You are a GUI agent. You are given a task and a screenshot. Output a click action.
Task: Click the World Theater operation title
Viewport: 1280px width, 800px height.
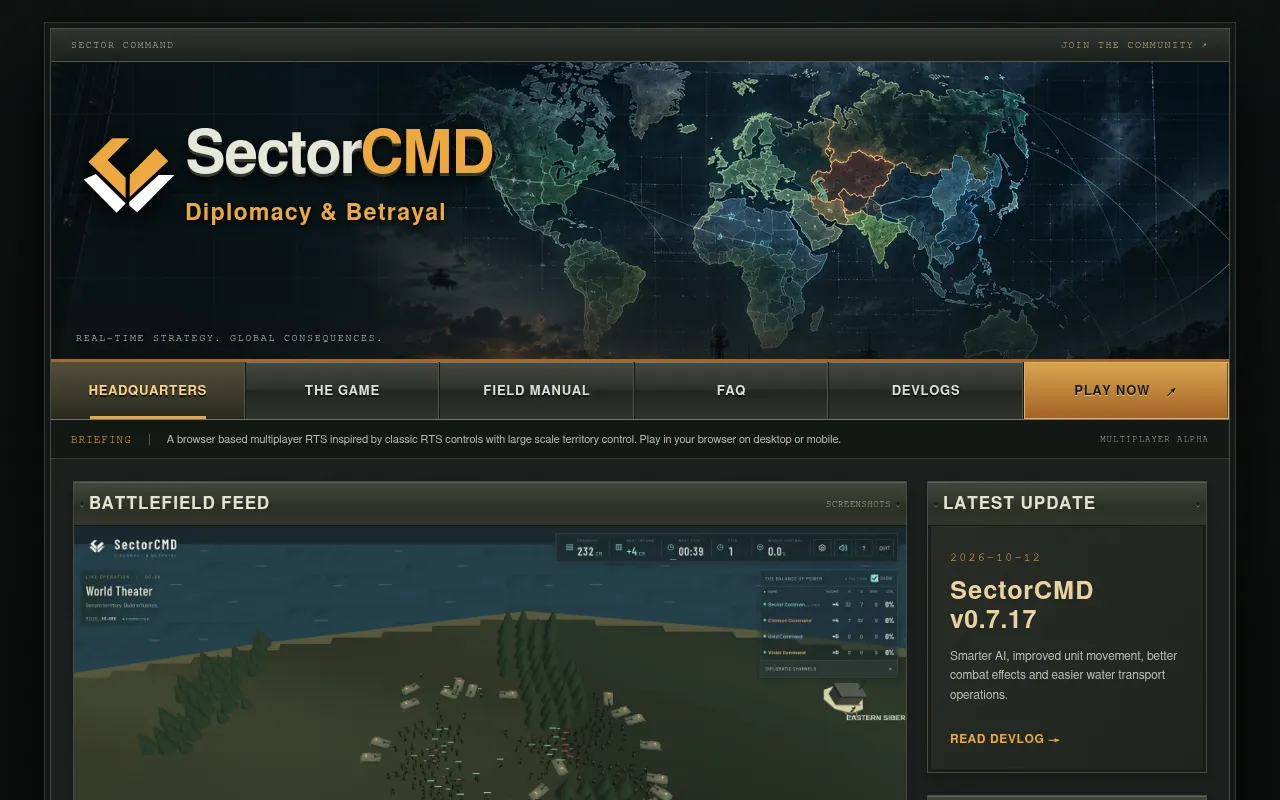point(119,591)
